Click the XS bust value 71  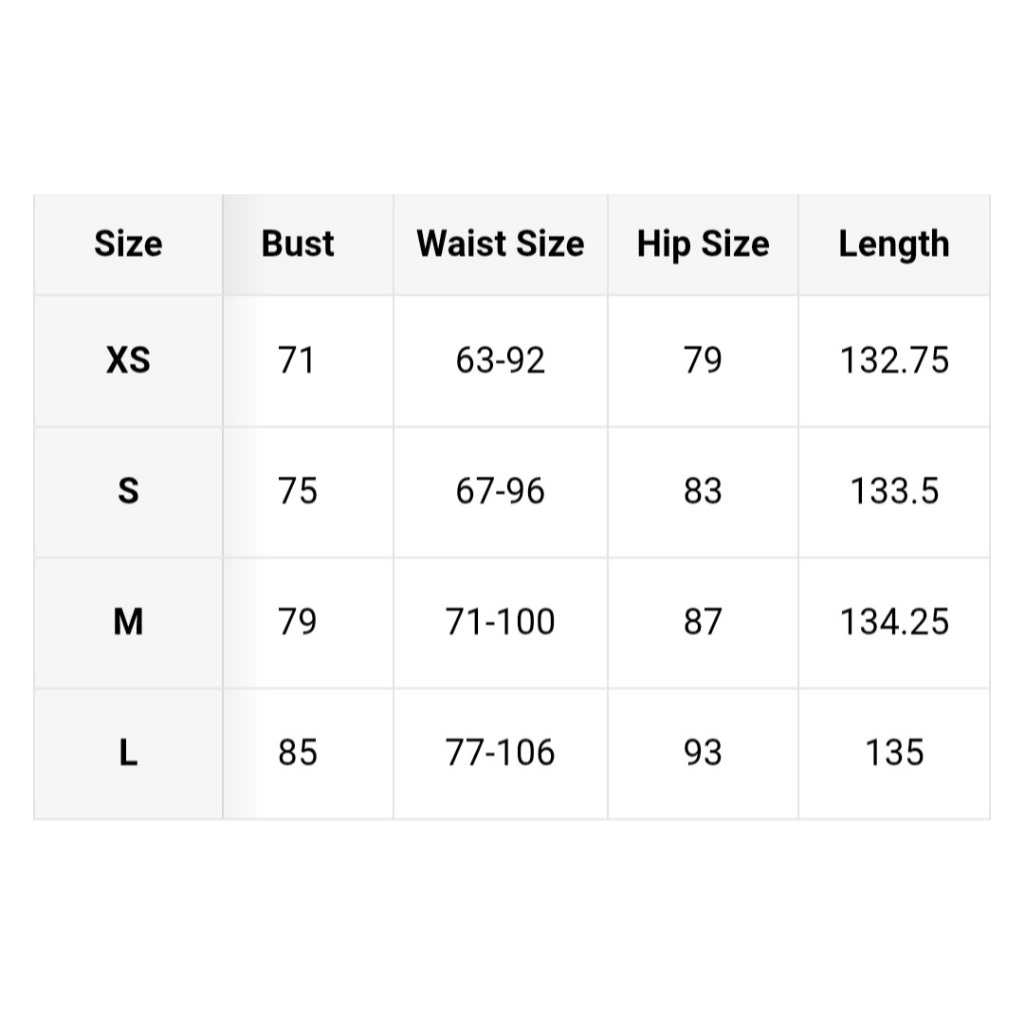pyautogui.click(x=298, y=360)
